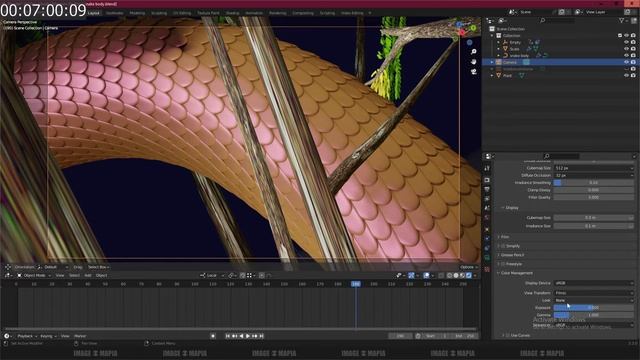Click the viewport zoom magnifier icon

pyautogui.click(x=473, y=52)
